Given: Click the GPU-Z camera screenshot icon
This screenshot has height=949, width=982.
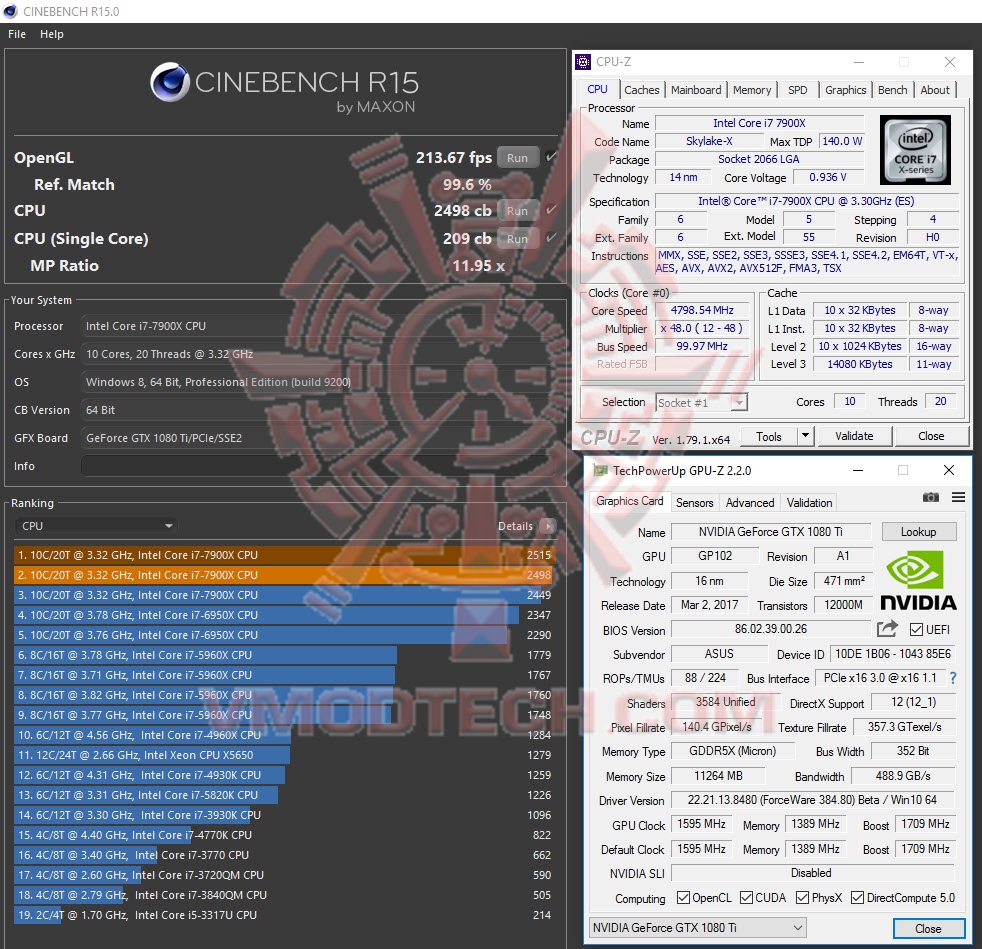Looking at the screenshot, I should coord(931,496).
